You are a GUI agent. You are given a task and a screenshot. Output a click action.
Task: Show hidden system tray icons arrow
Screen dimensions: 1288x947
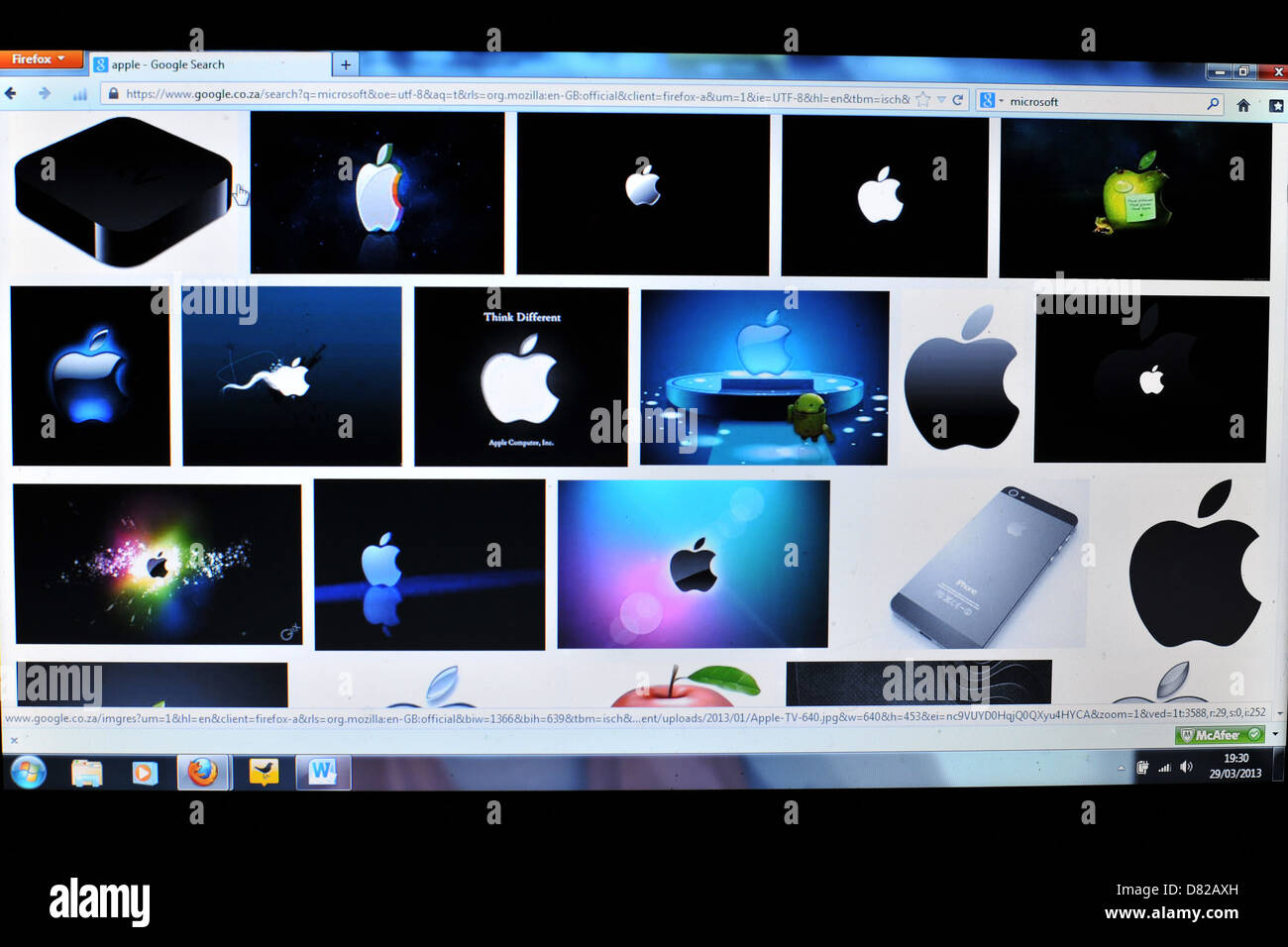point(1121,768)
